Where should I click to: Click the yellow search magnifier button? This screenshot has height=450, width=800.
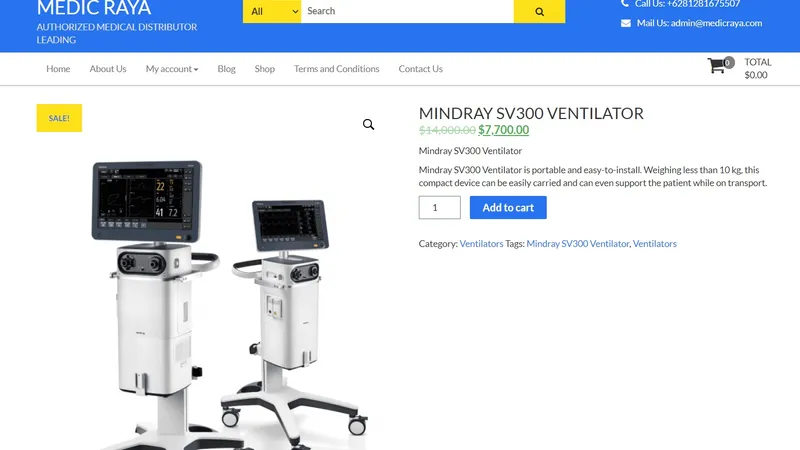pos(539,11)
